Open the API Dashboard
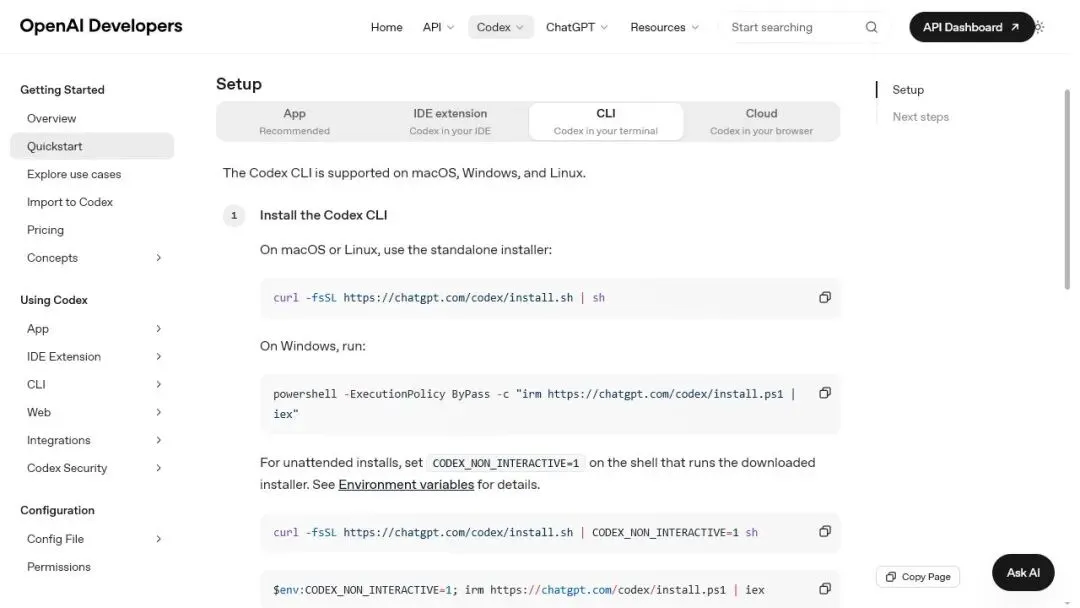This screenshot has width=1080, height=608. (971, 27)
